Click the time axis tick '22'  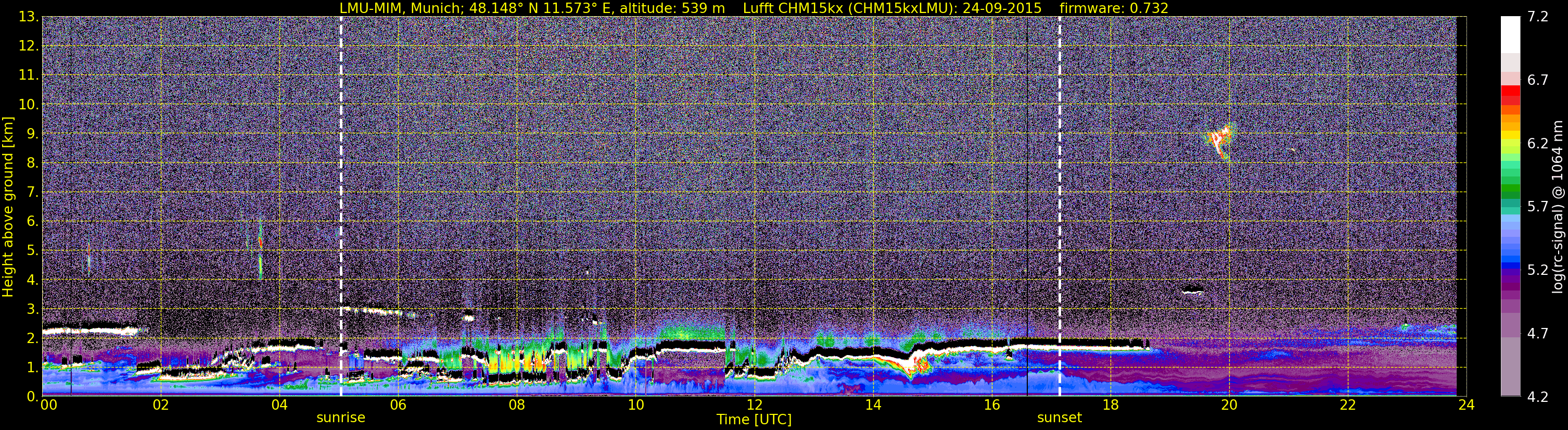tap(1348, 405)
